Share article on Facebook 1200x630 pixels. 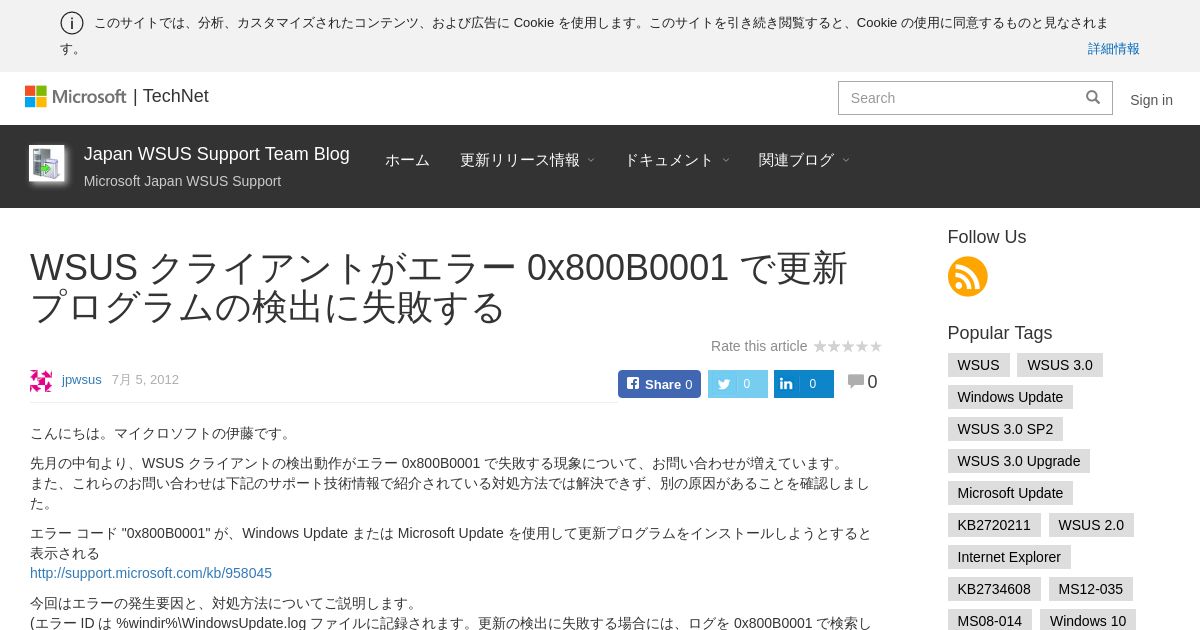point(659,384)
